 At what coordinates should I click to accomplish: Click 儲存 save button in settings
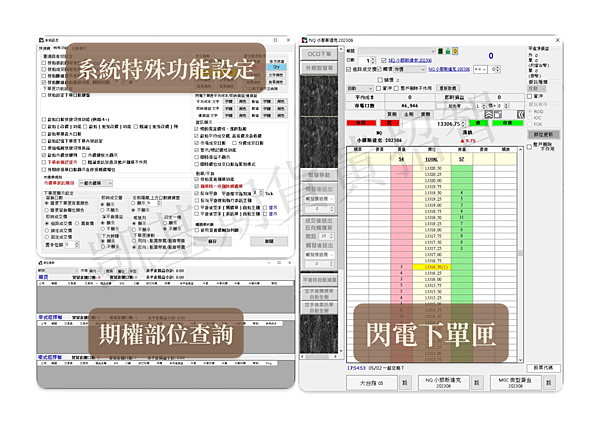point(212,241)
